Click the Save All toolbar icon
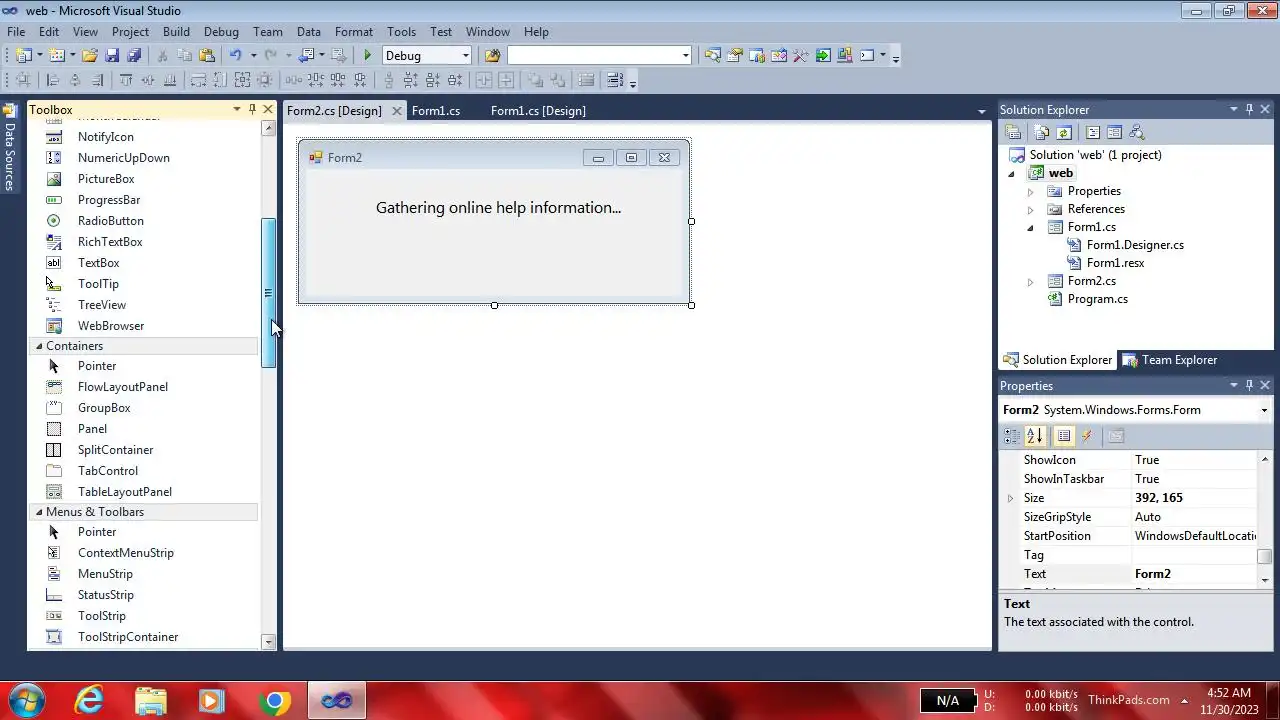Image resolution: width=1280 pixels, height=720 pixels. (x=134, y=56)
